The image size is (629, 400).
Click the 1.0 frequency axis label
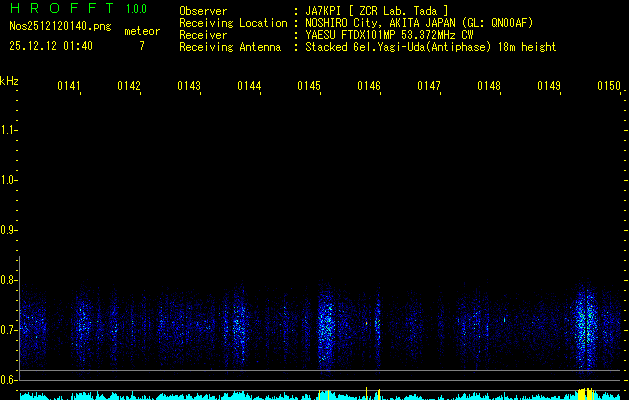[x=9, y=180]
